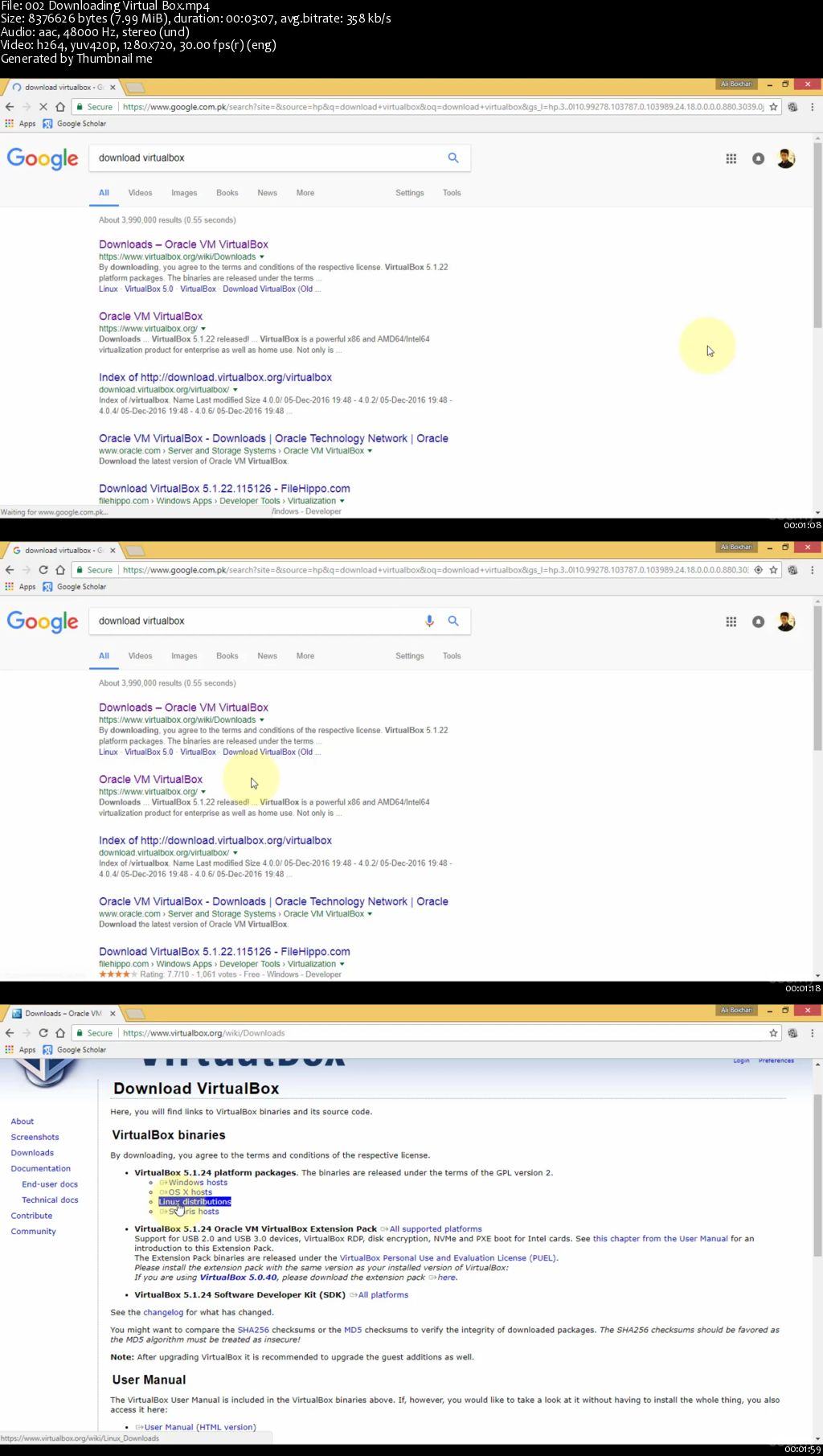
Task: Open Settings menu in the 00:01:18 frame
Action: 410,656
